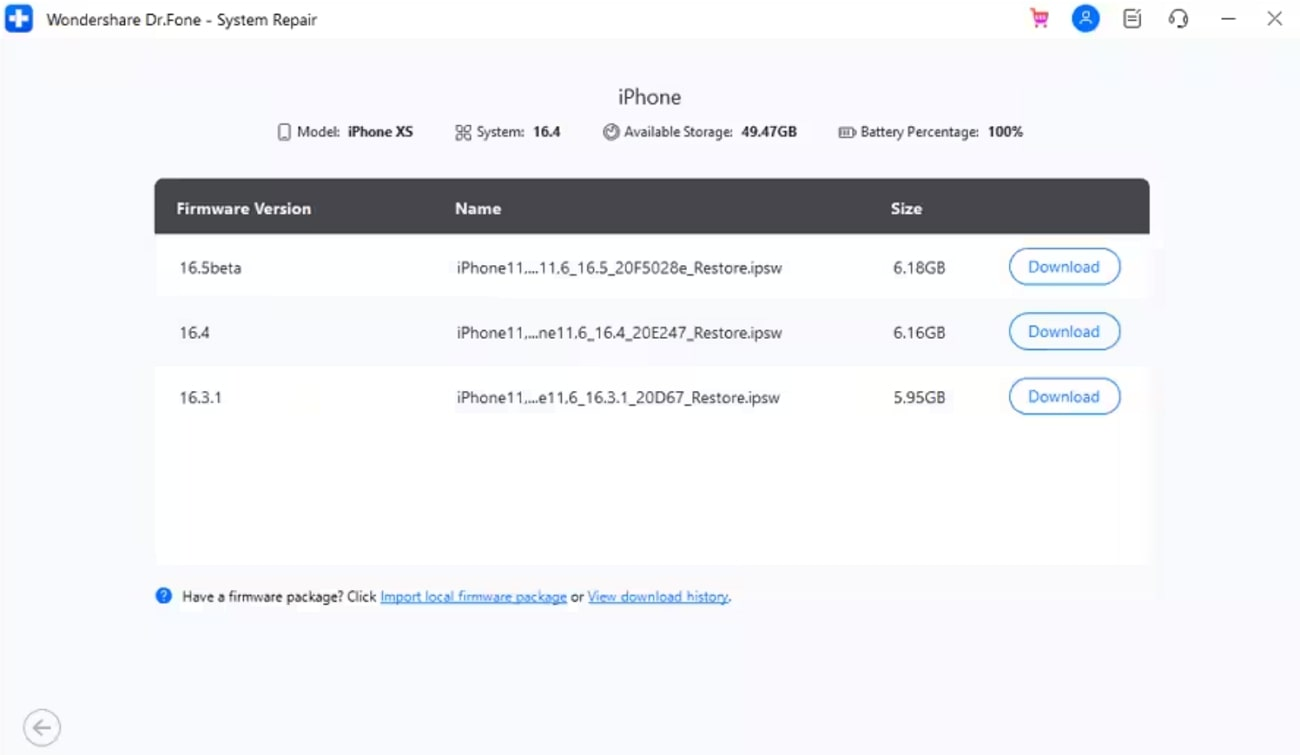Click the Dr.Fone app logo
The height and width of the screenshot is (755, 1300).
click(19, 19)
